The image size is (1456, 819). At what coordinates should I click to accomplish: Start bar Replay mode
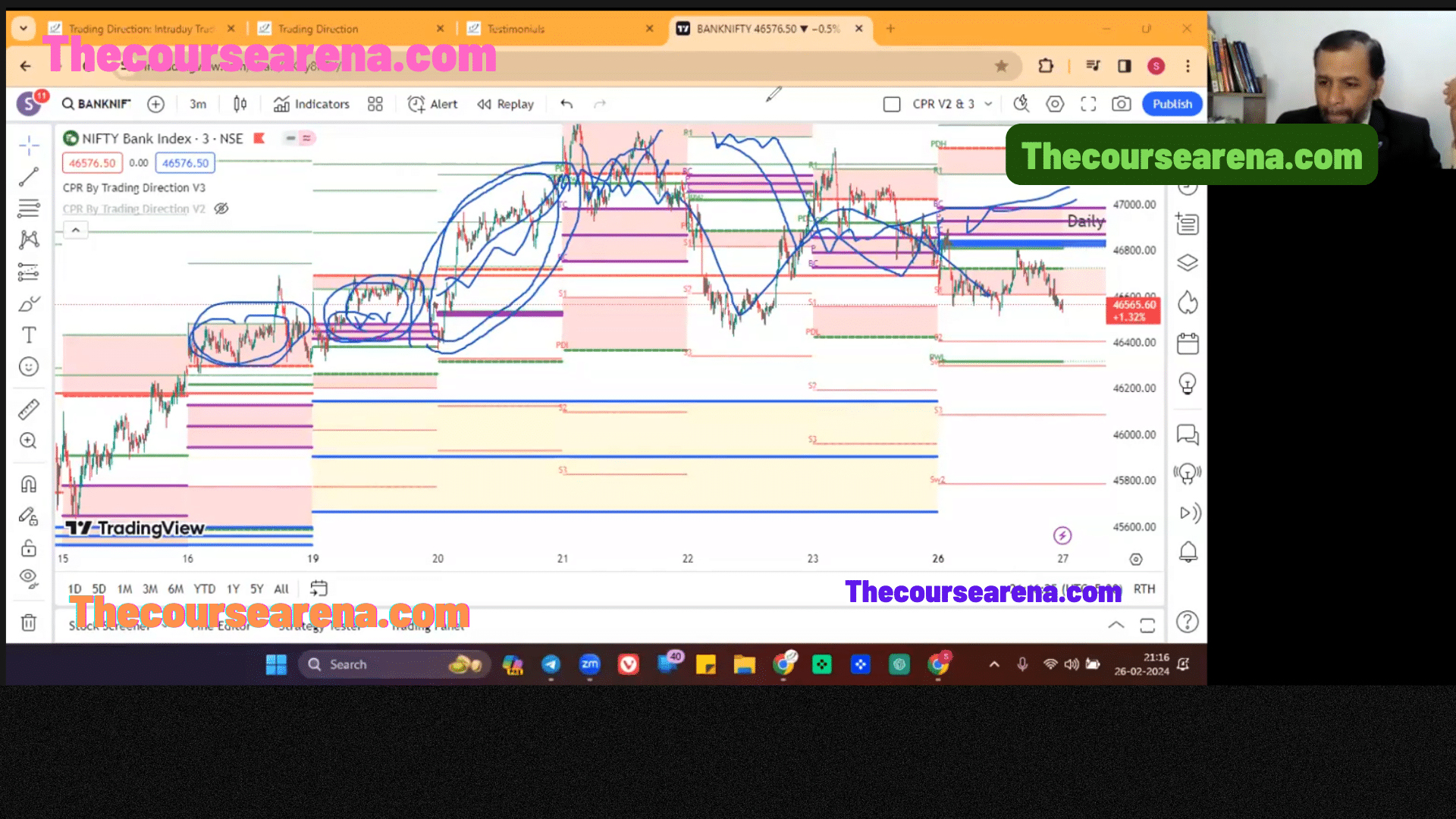[x=506, y=104]
